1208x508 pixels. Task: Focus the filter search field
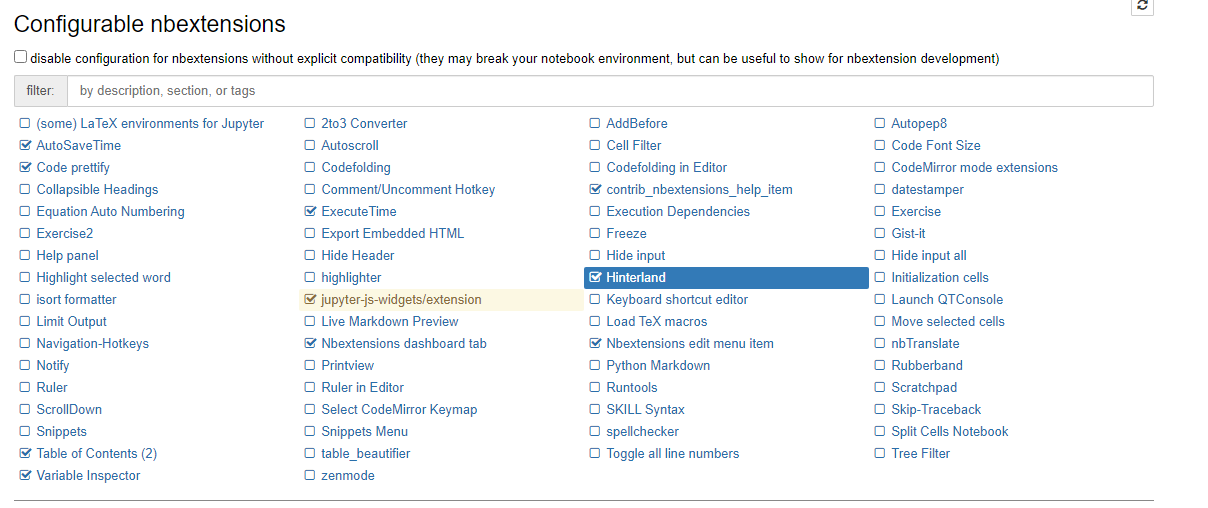(x=610, y=91)
